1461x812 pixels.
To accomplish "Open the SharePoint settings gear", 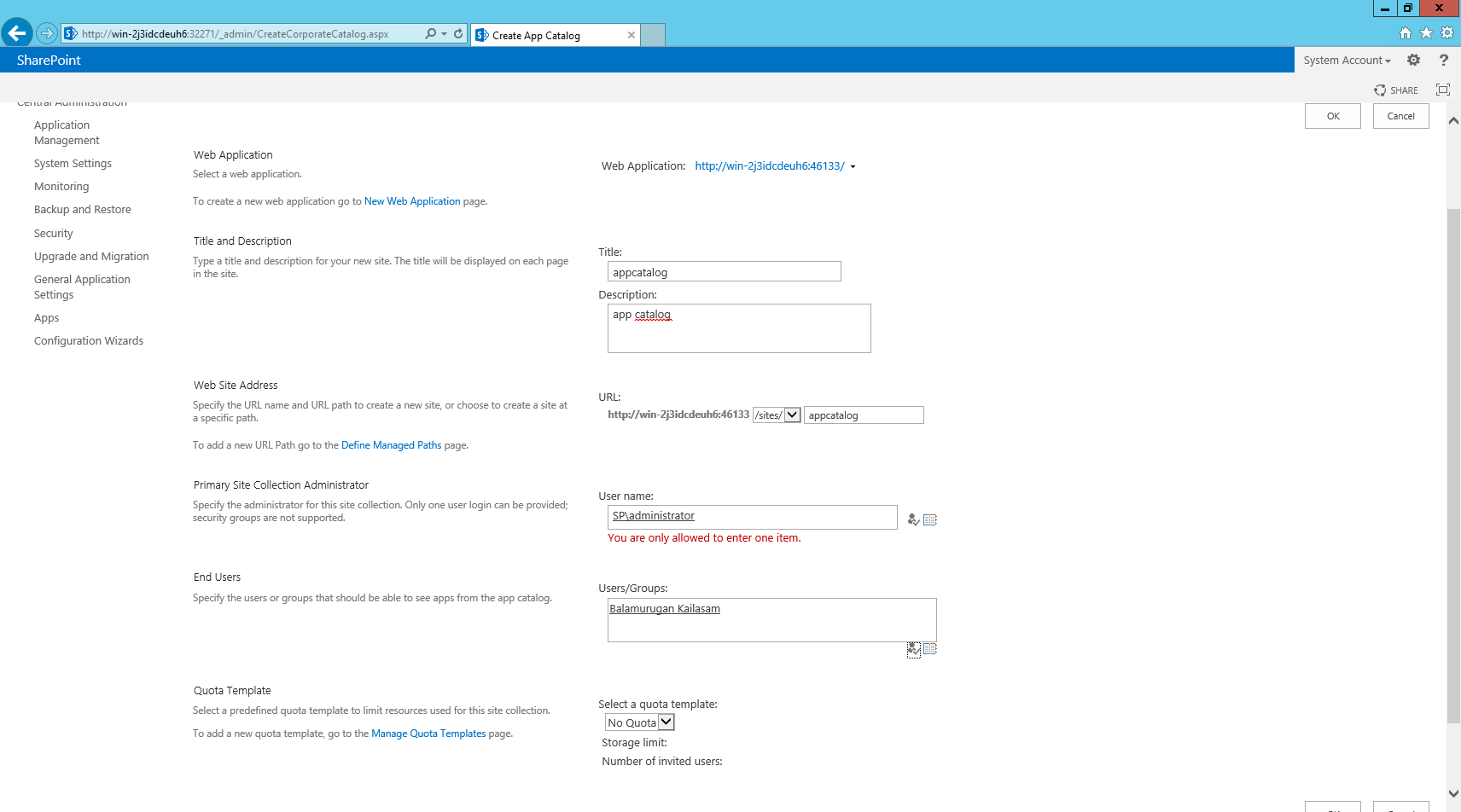I will 1413,60.
